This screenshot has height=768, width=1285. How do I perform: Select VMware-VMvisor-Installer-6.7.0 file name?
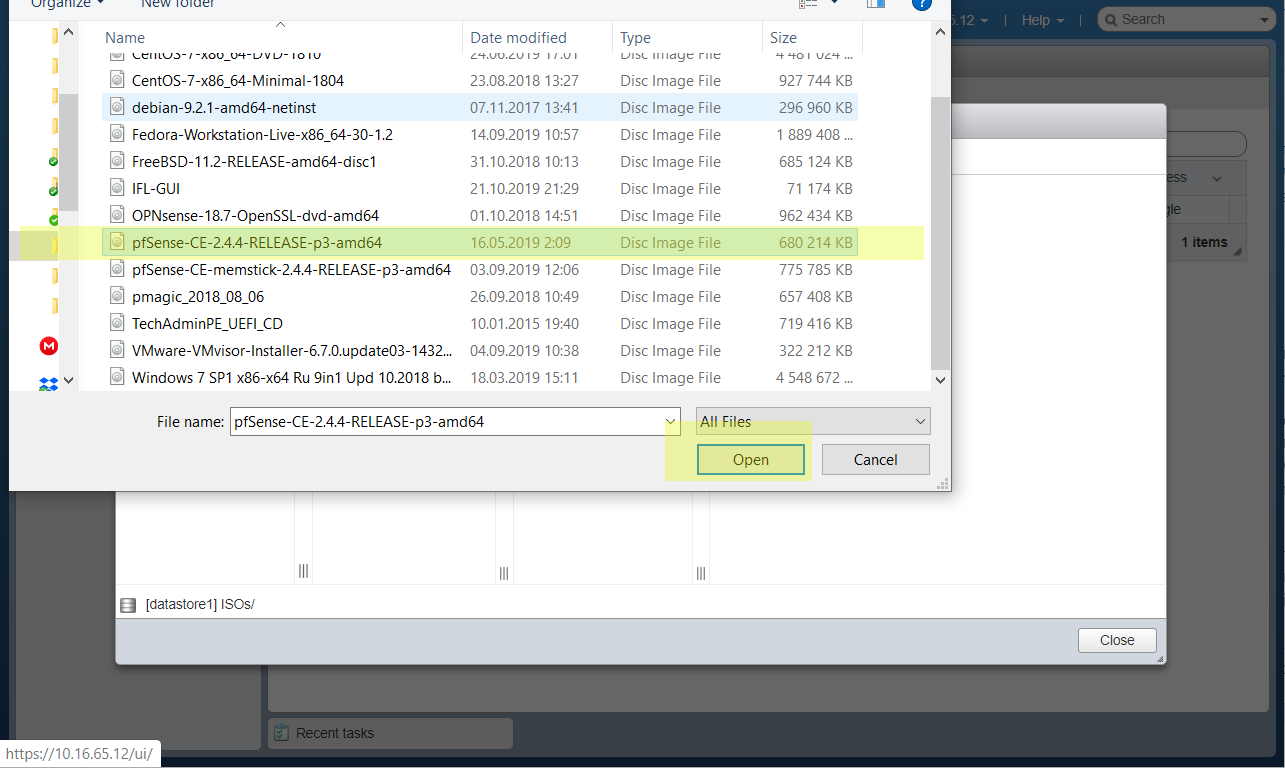coord(292,350)
